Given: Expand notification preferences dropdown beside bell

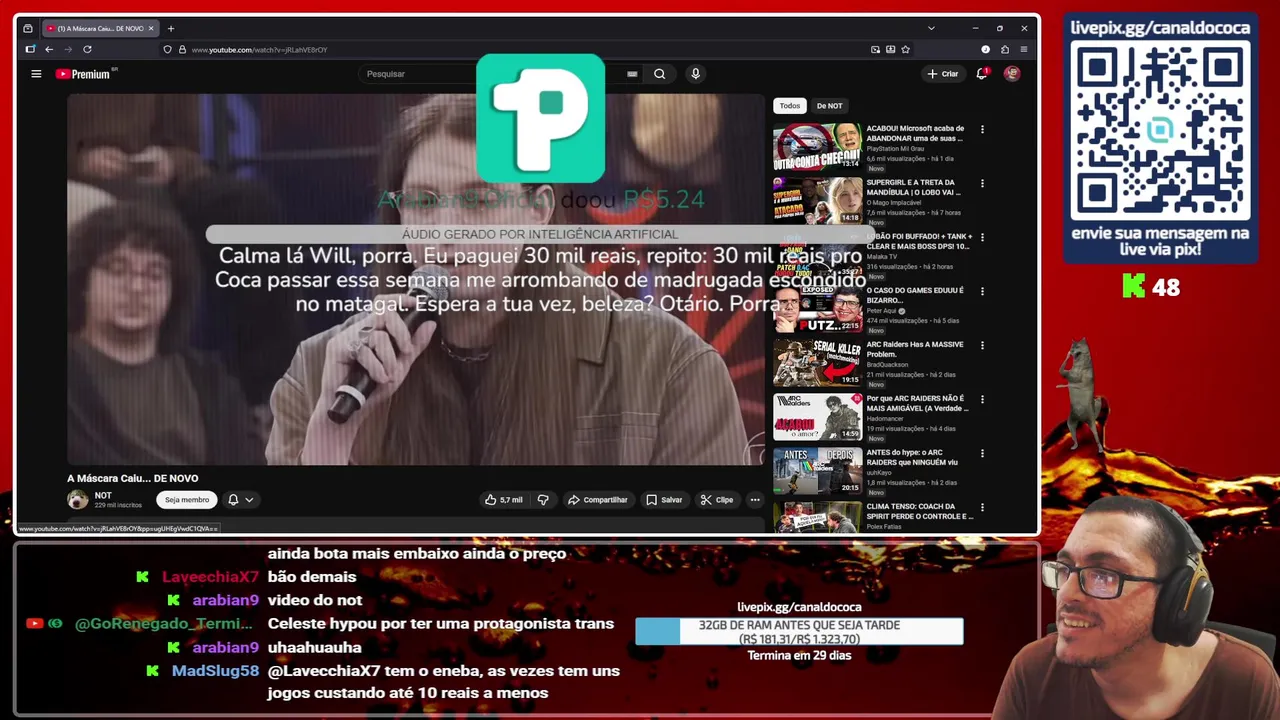Looking at the screenshot, I should pyautogui.click(x=249, y=500).
